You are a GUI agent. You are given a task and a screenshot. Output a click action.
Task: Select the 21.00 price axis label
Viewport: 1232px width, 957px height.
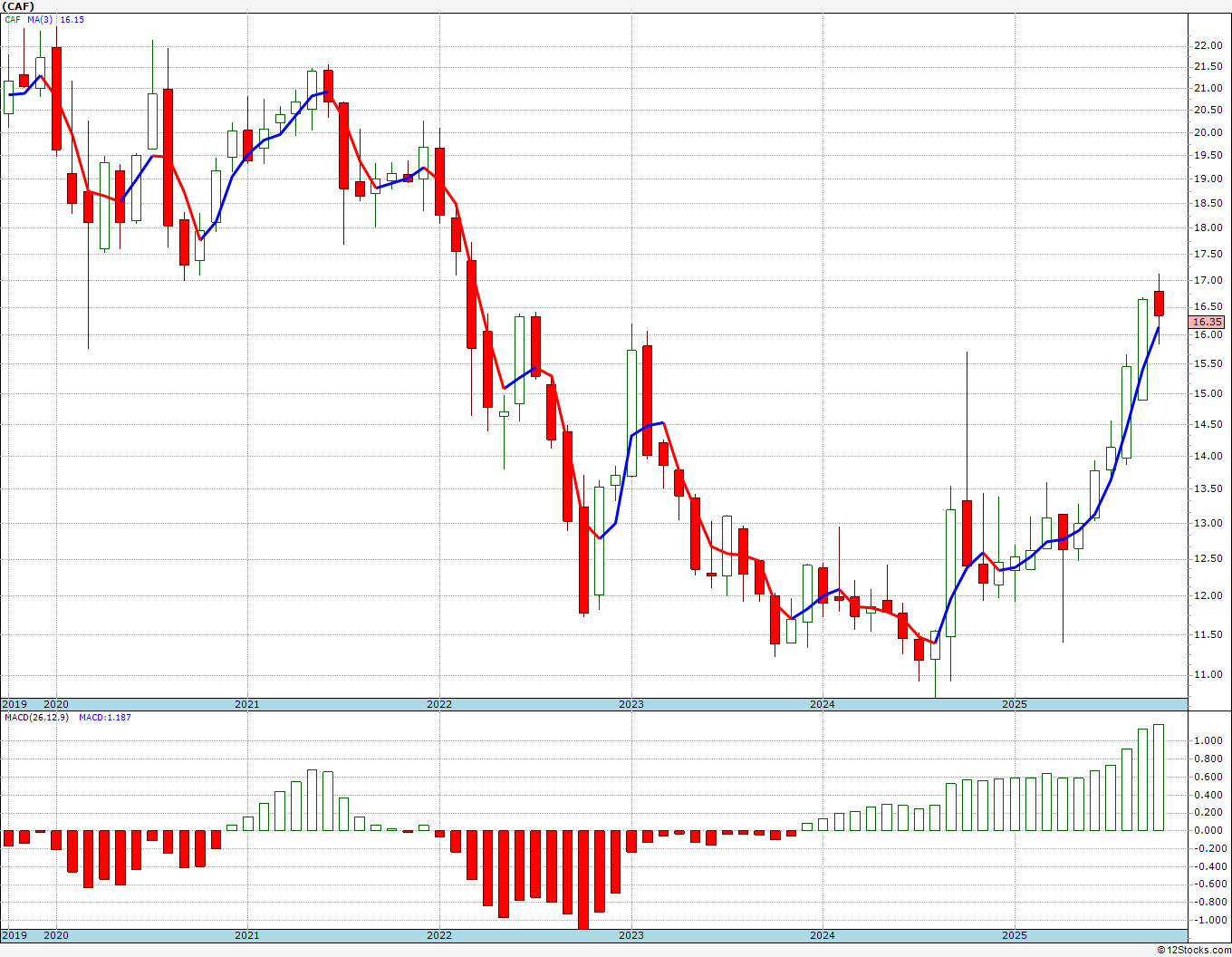(1207, 88)
